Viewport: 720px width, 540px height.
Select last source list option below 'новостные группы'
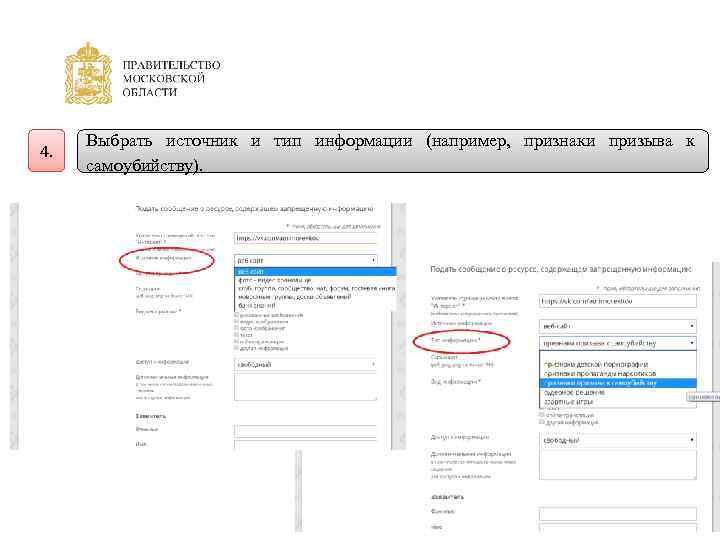315,305
